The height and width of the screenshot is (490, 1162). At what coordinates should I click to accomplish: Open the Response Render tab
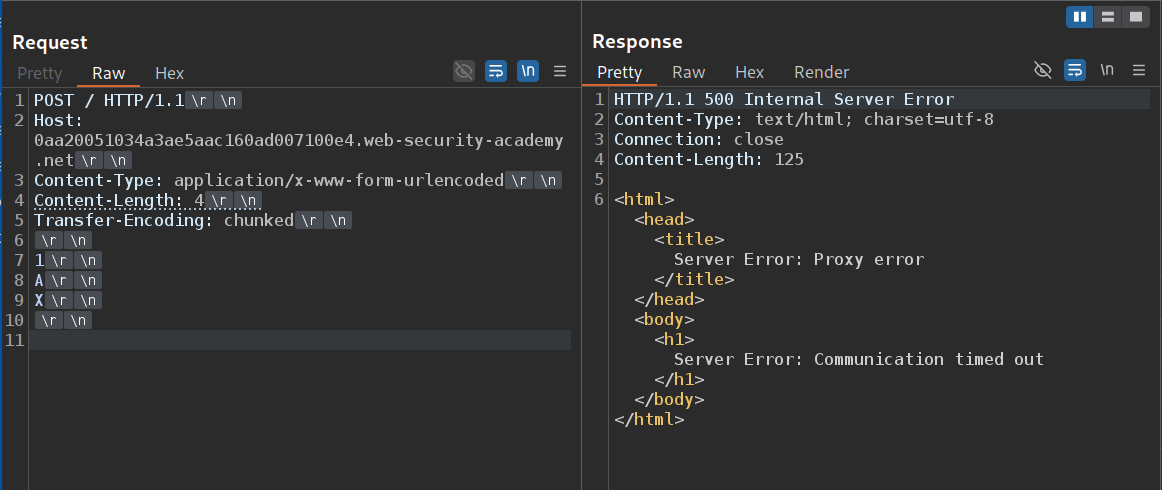point(821,72)
